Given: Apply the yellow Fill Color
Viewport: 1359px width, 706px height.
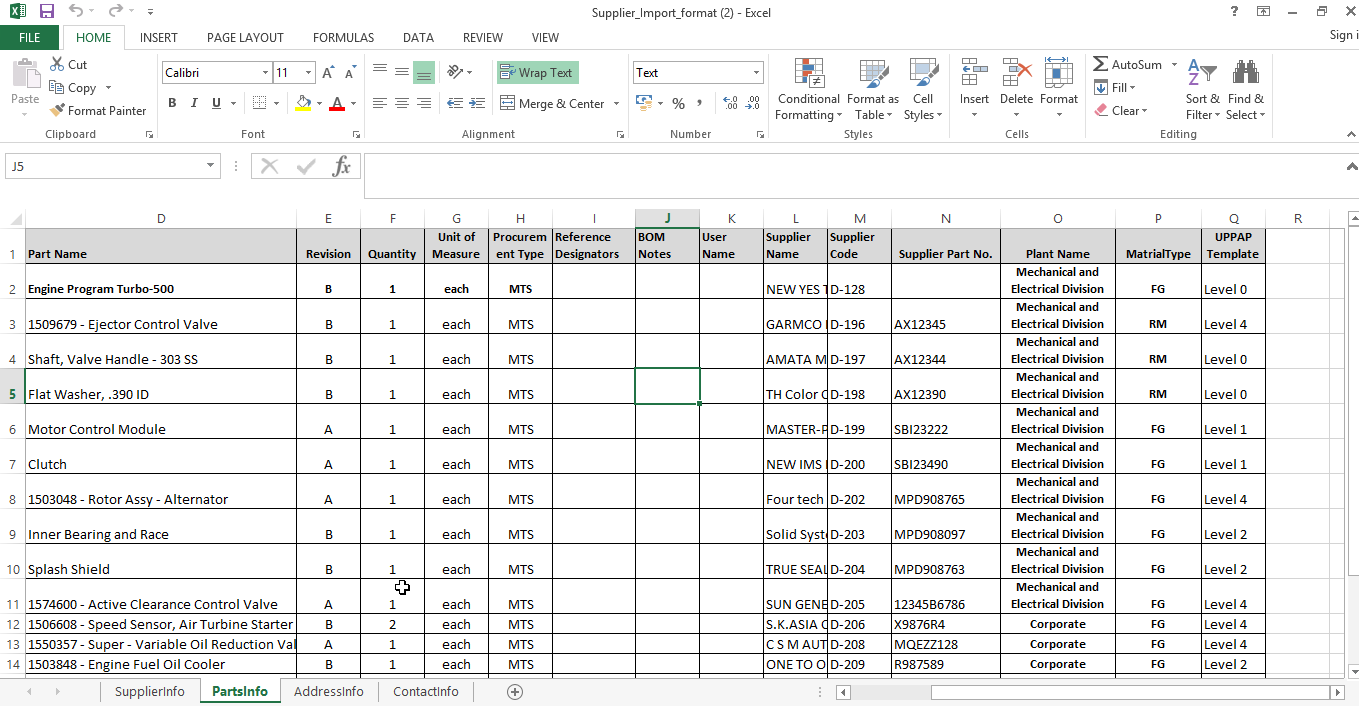Looking at the screenshot, I should coord(304,103).
